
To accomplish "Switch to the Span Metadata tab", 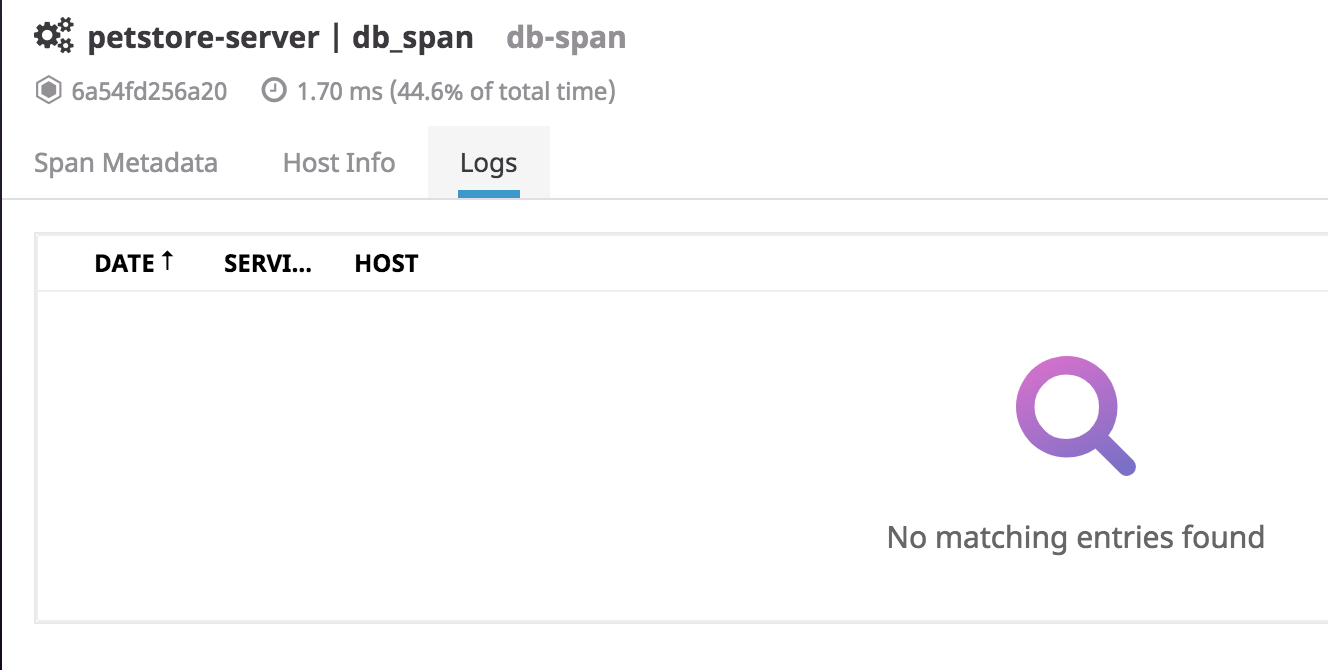I will 126,162.
